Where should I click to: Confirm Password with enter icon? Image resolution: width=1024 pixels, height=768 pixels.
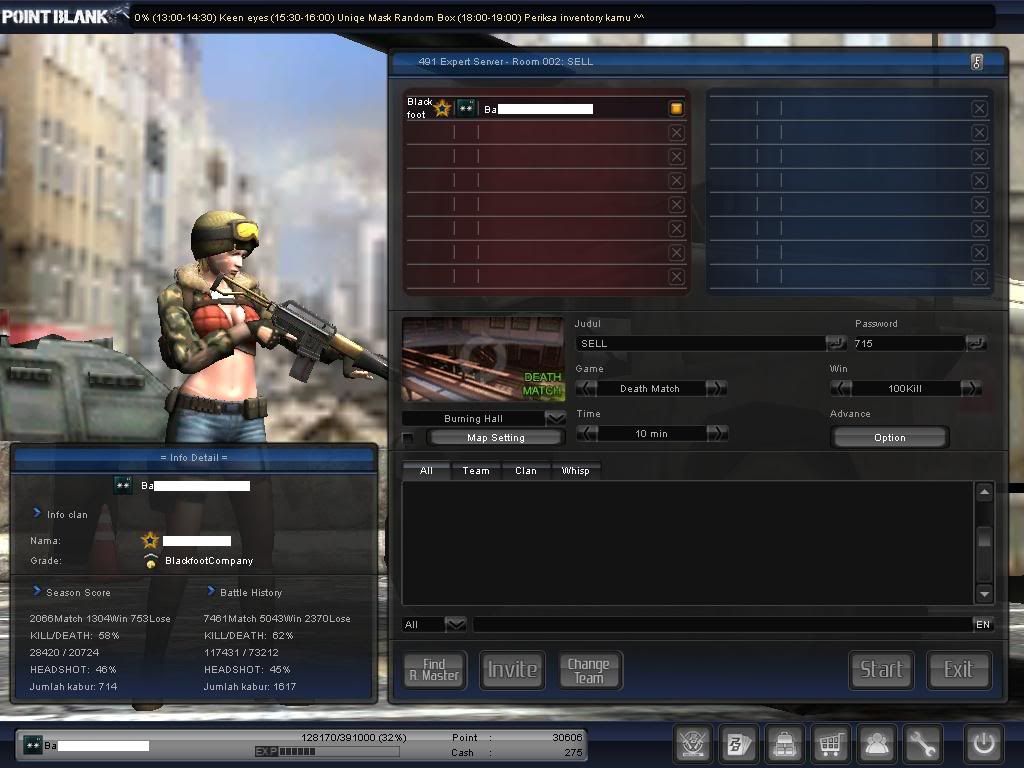coord(976,344)
